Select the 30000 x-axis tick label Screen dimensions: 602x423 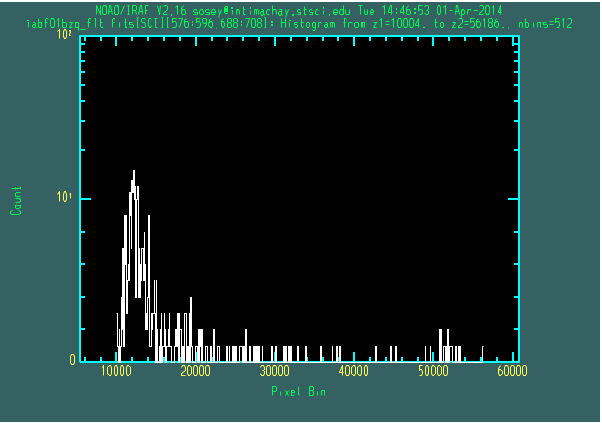275,371
